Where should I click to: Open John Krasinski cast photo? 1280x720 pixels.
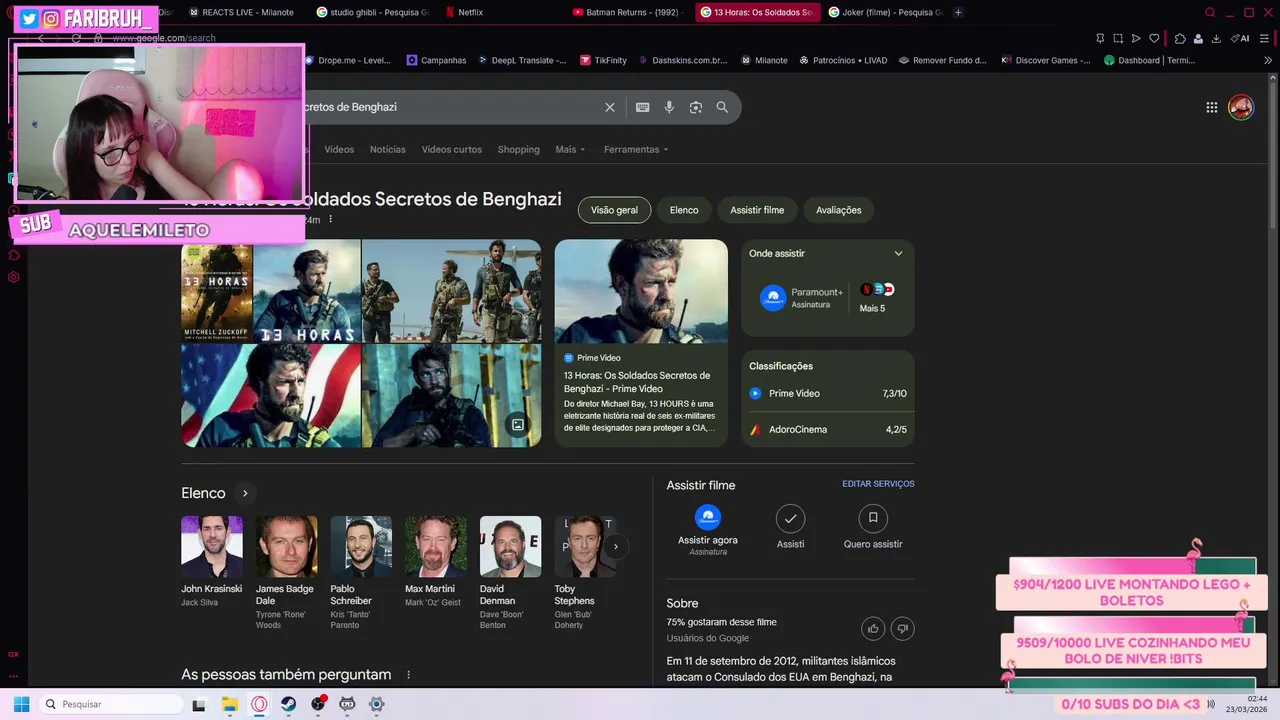(212, 546)
